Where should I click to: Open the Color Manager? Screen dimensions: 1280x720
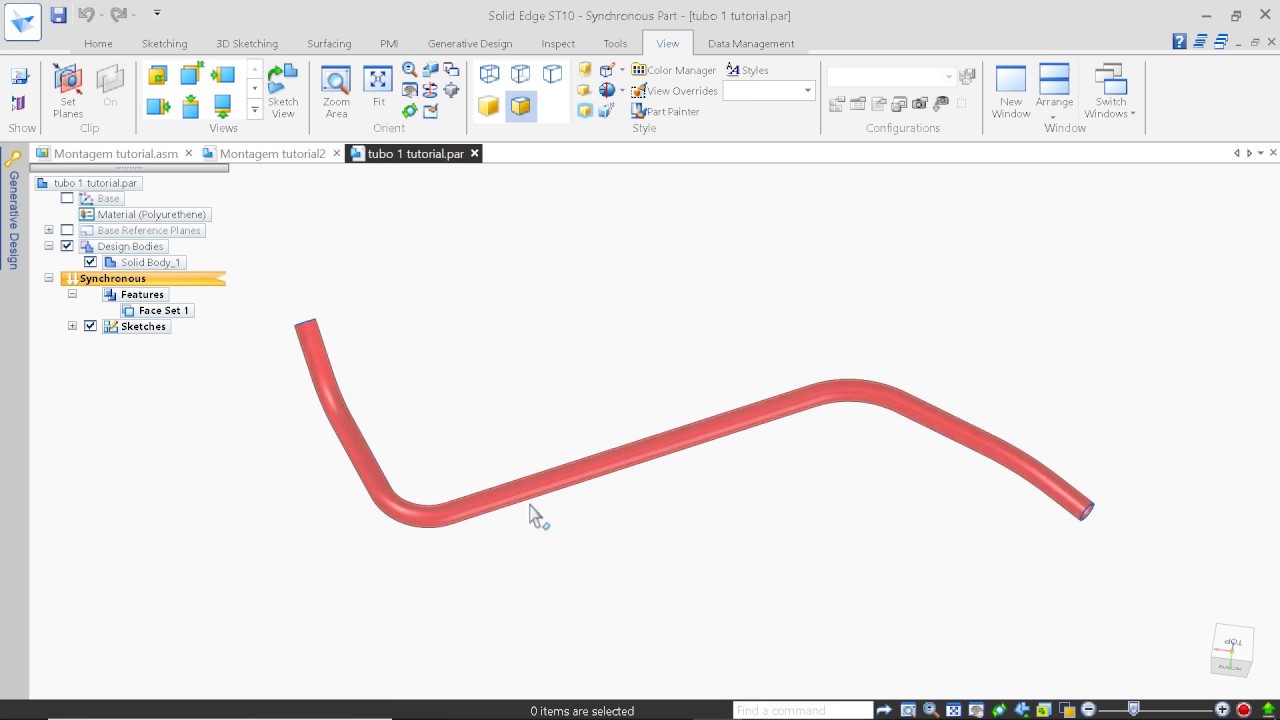coord(674,70)
